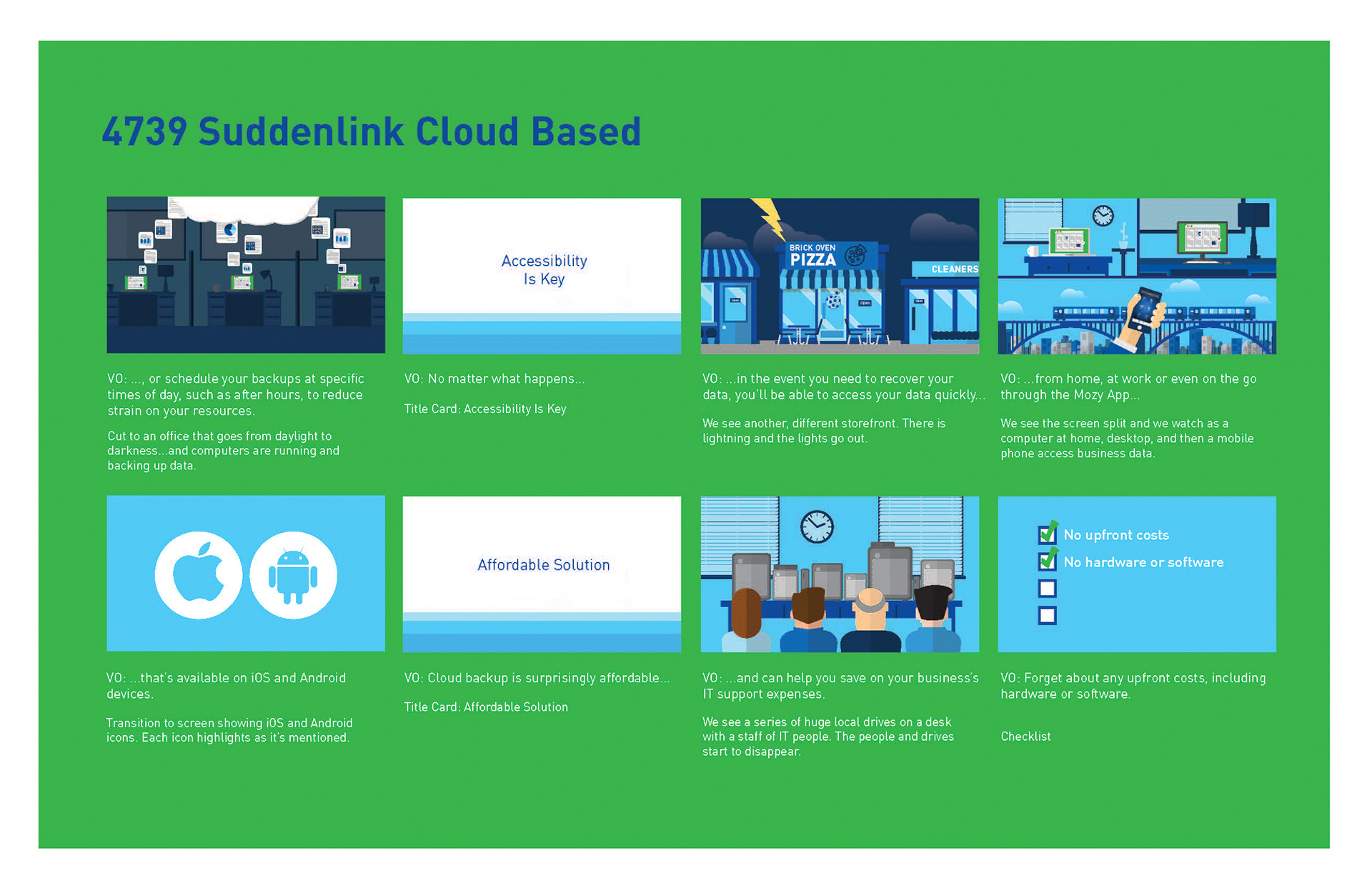Click the wall clock in the home scene

point(1103,215)
